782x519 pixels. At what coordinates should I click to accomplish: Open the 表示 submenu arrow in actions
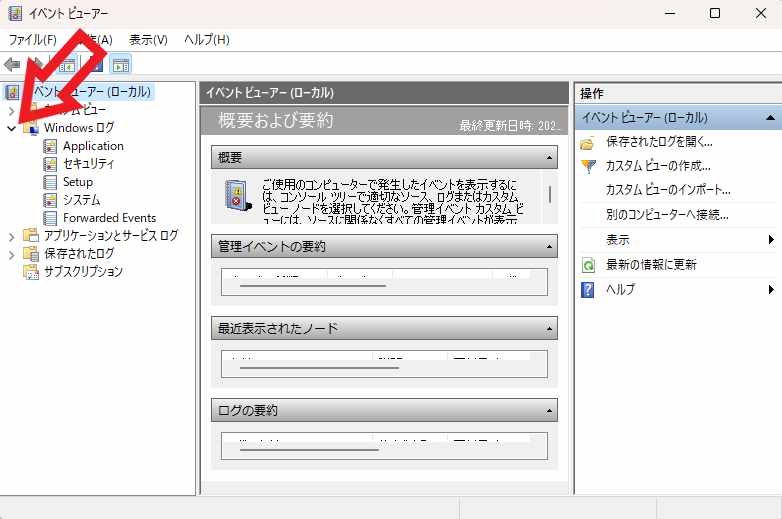click(772, 240)
